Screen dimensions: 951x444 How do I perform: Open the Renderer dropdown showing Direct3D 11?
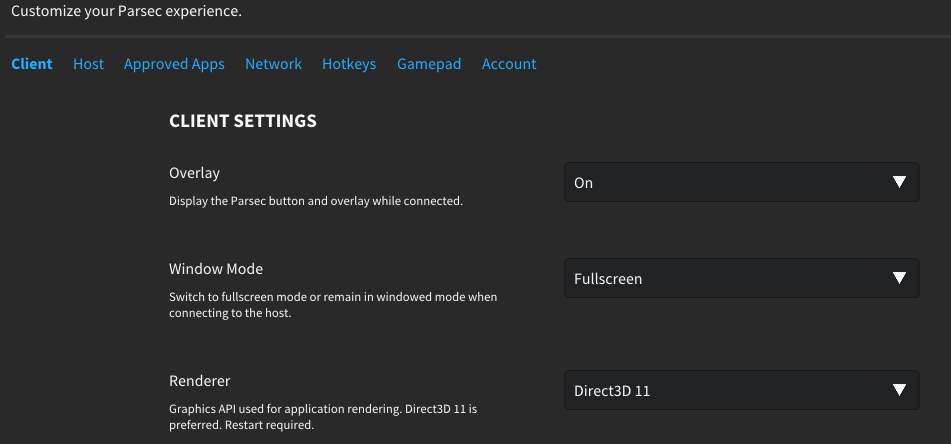point(742,390)
